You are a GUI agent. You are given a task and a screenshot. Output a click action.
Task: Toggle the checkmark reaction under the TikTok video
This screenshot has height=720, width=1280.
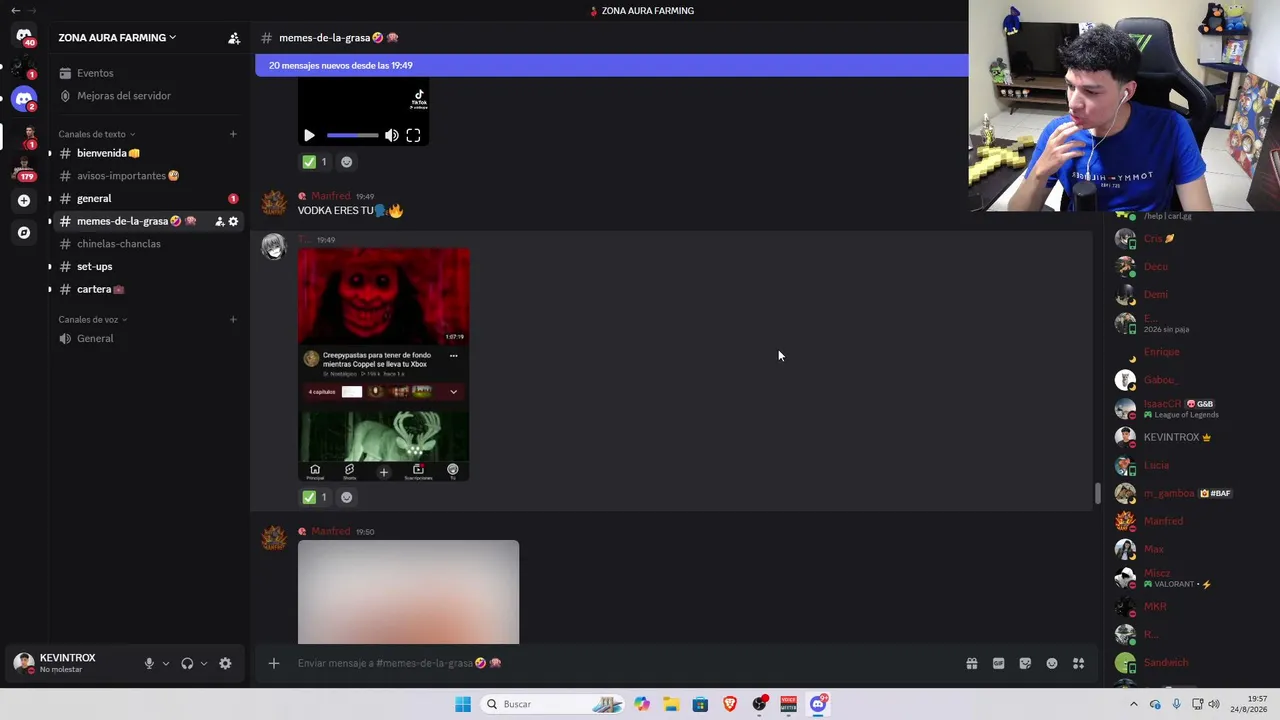click(315, 162)
